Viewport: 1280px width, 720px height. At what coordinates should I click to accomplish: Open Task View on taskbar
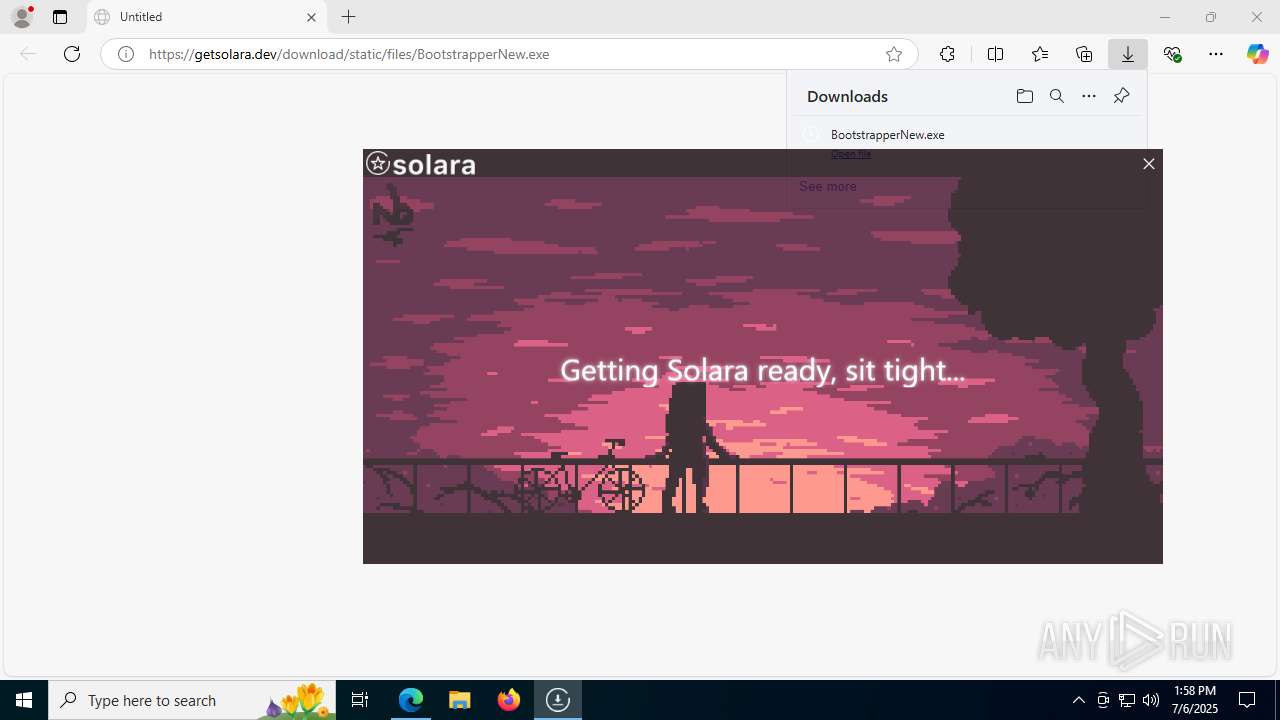[360, 700]
